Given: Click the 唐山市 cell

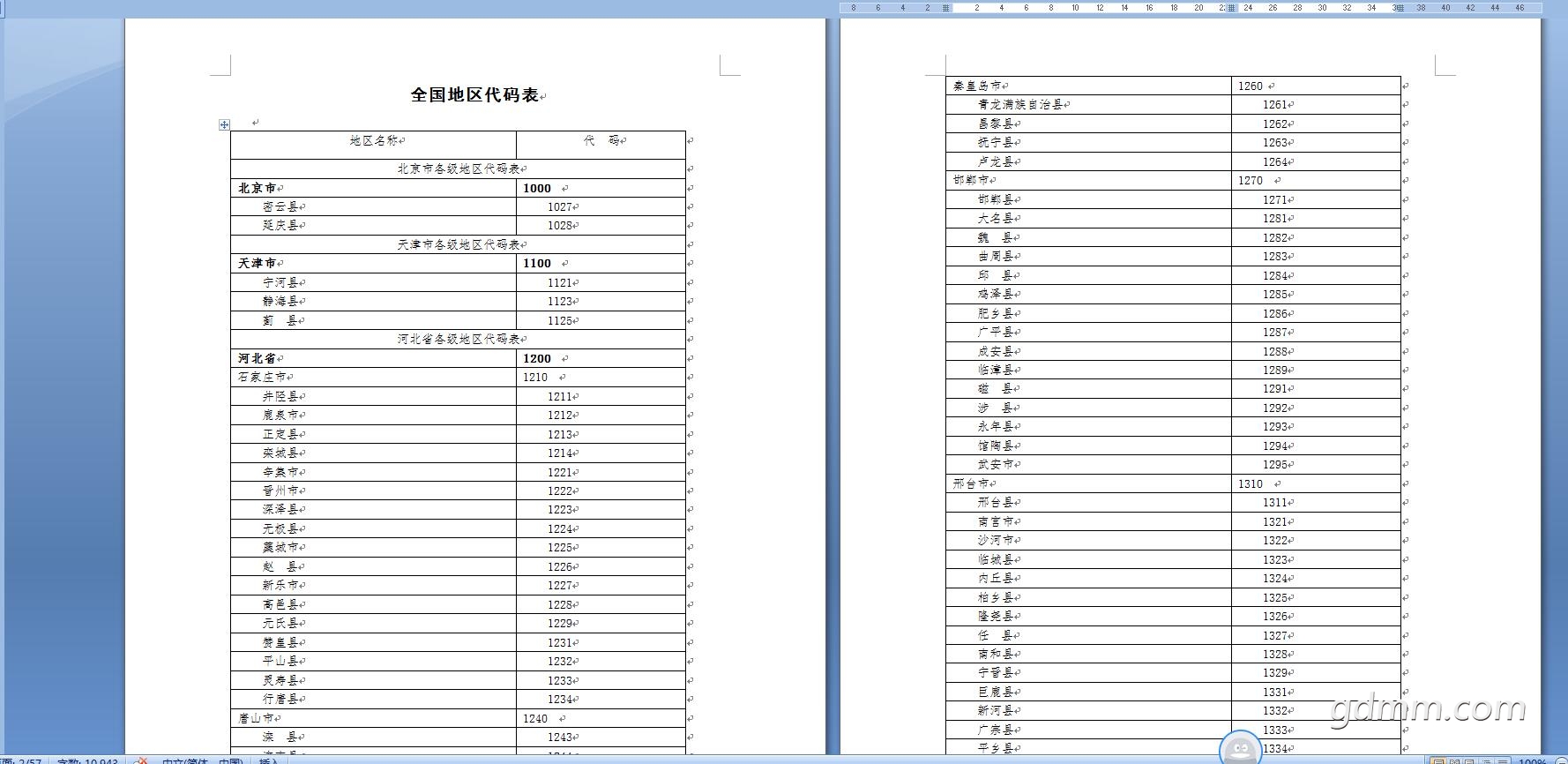Looking at the screenshot, I should [x=373, y=718].
